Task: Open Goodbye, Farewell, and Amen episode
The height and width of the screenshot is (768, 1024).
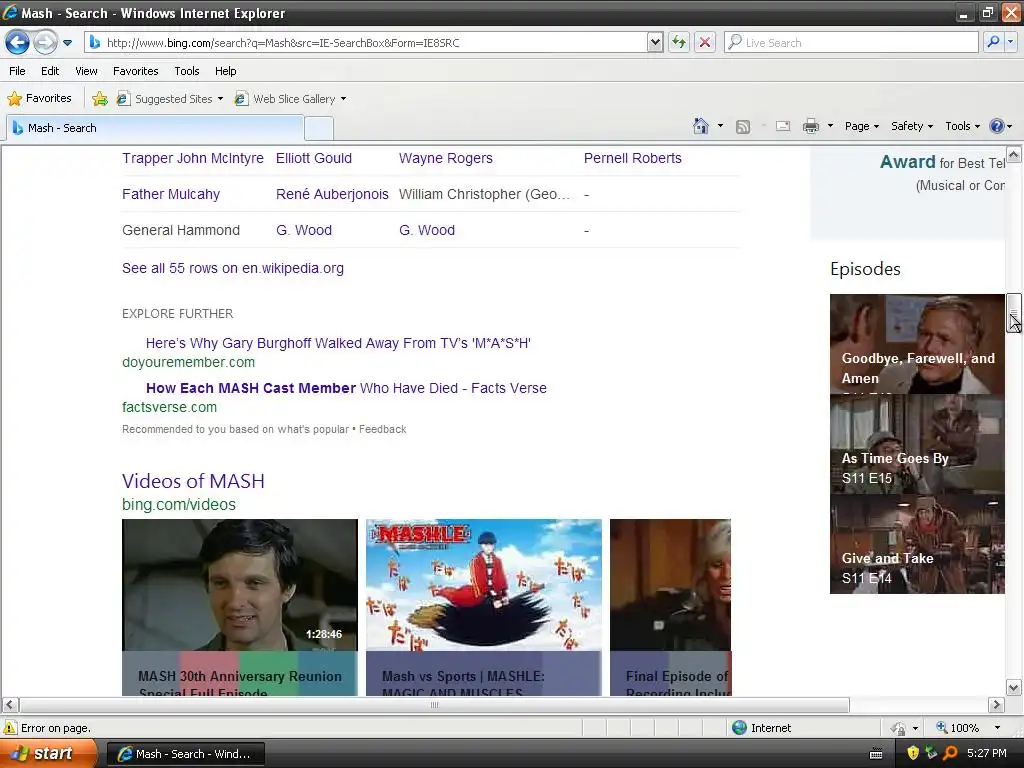Action: pos(917,344)
